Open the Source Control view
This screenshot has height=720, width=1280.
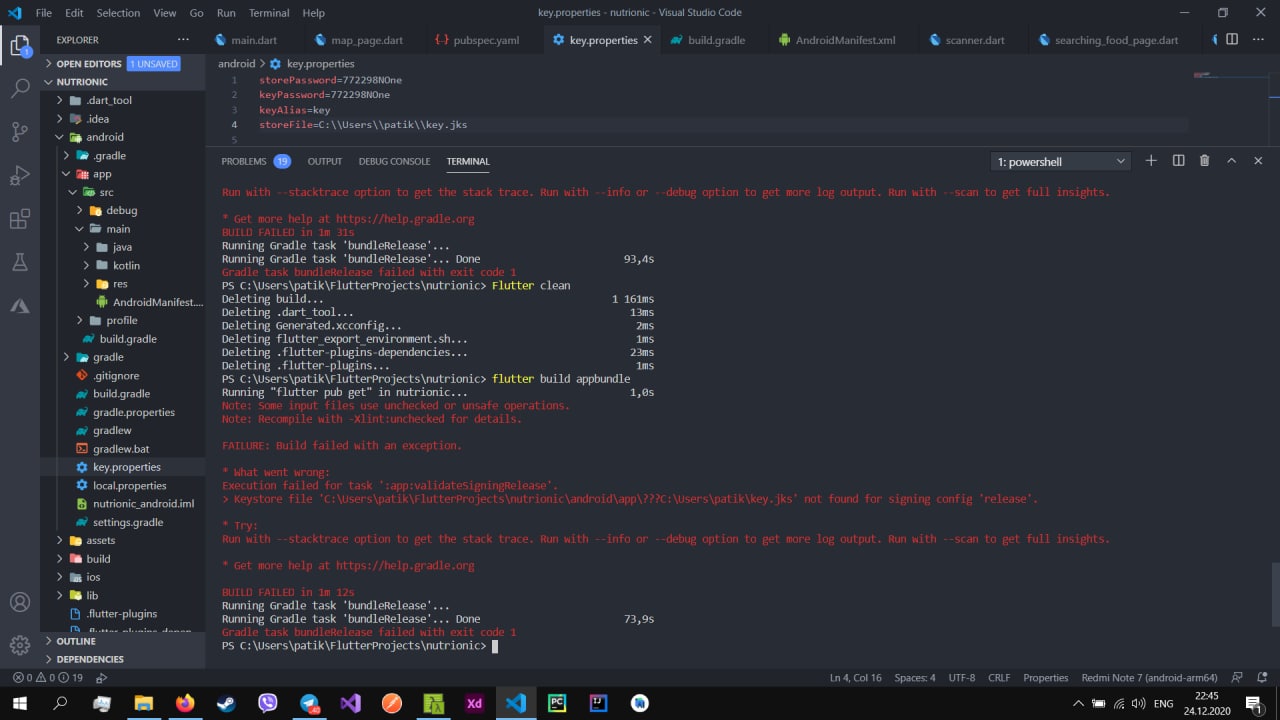tap(20, 132)
